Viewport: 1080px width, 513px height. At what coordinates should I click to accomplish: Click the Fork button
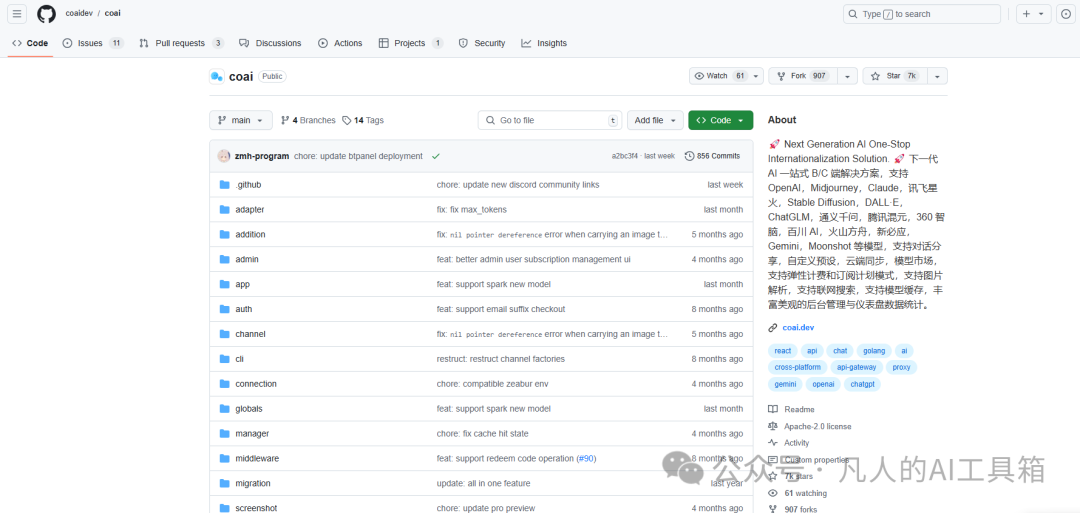click(804, 76)
